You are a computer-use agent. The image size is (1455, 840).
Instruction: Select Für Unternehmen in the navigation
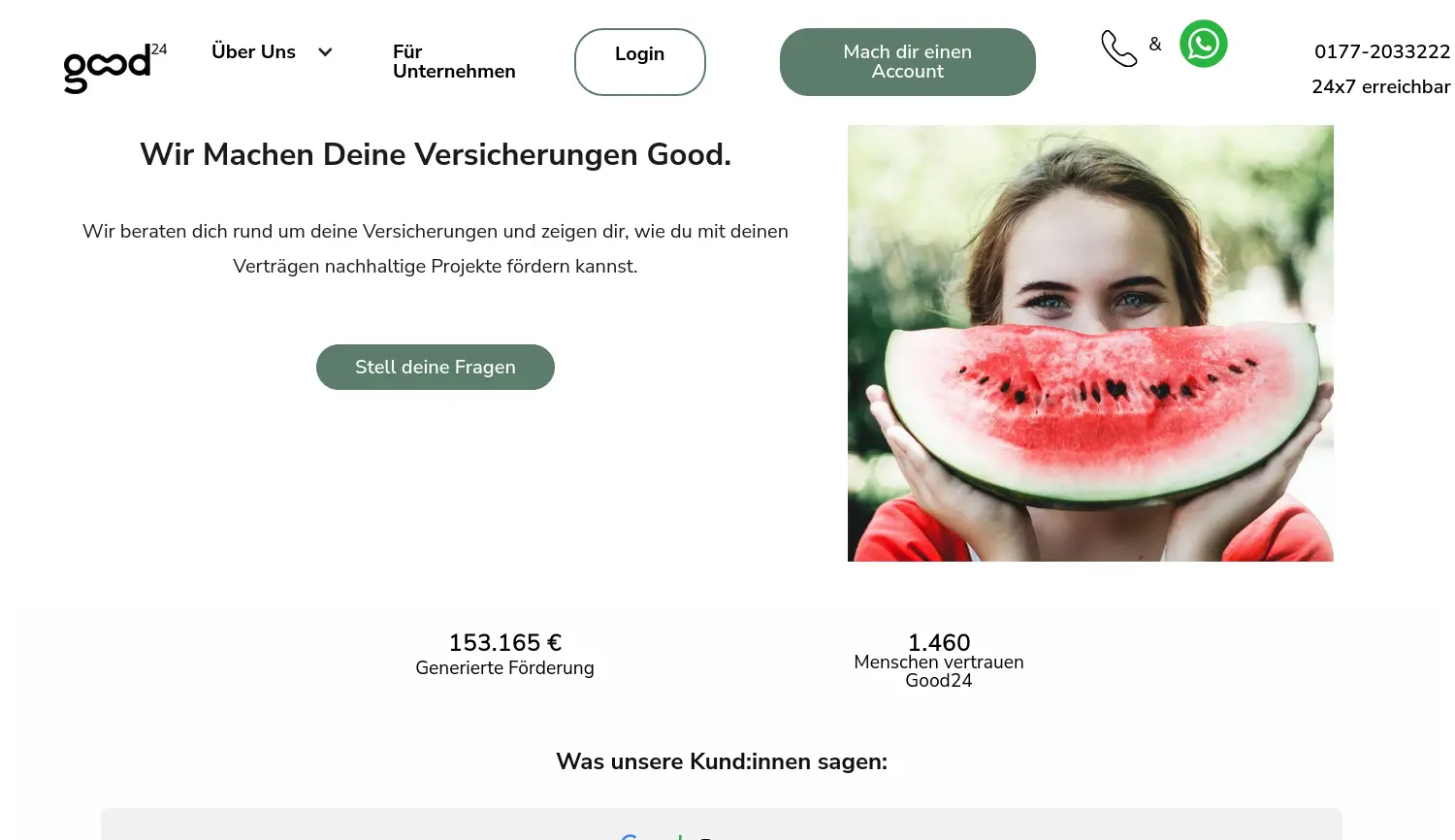point(454,61)
